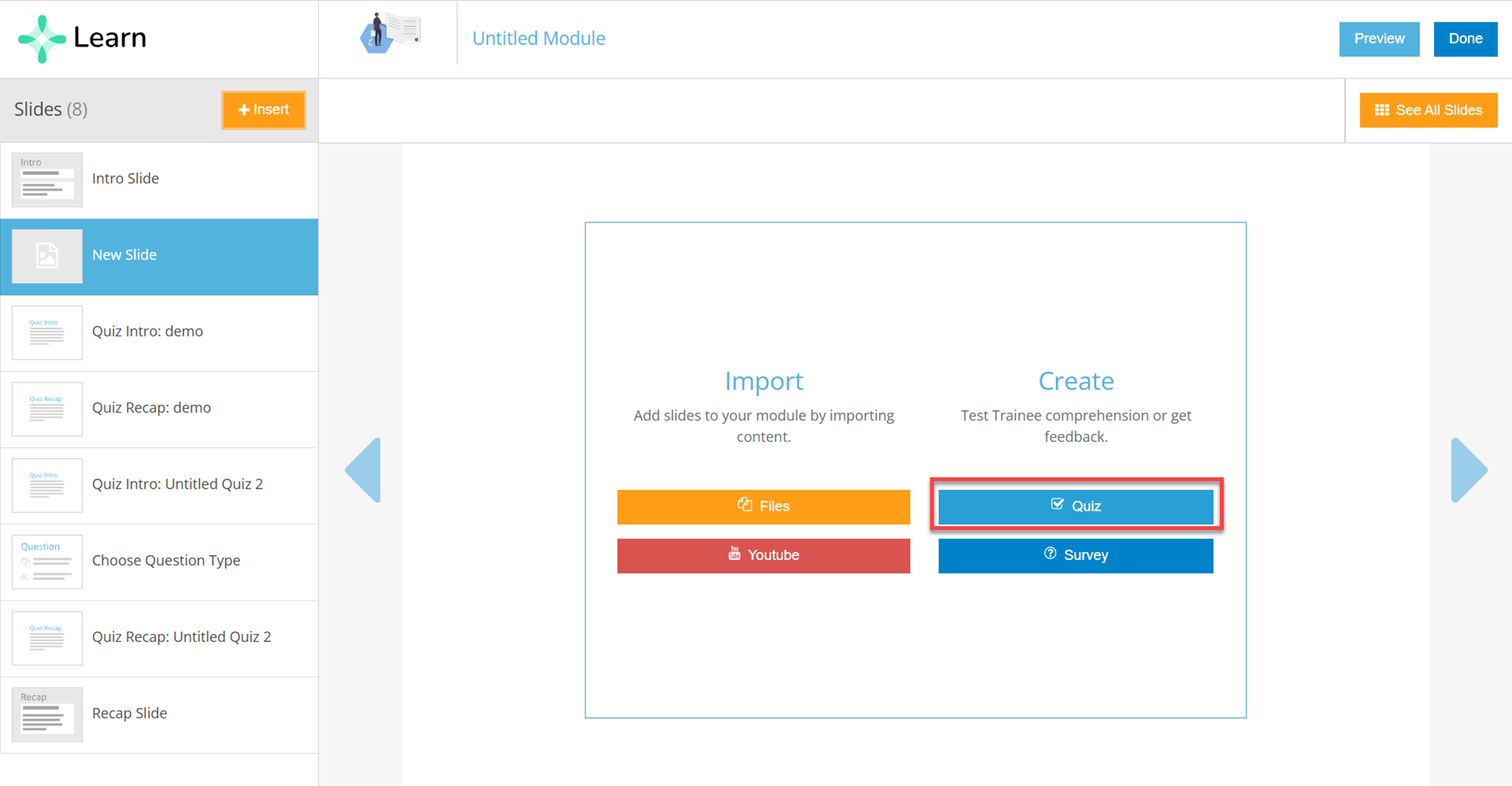
Task: Import a Youtube video
Action: point(763,555)
